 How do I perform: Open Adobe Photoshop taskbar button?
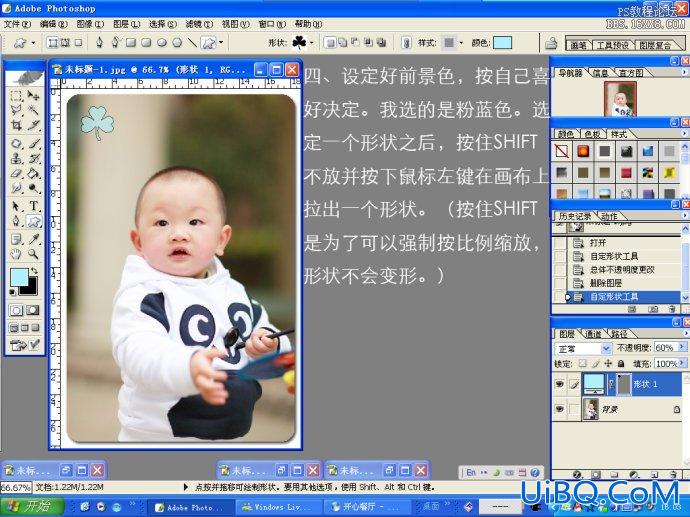tap(189, 507)
